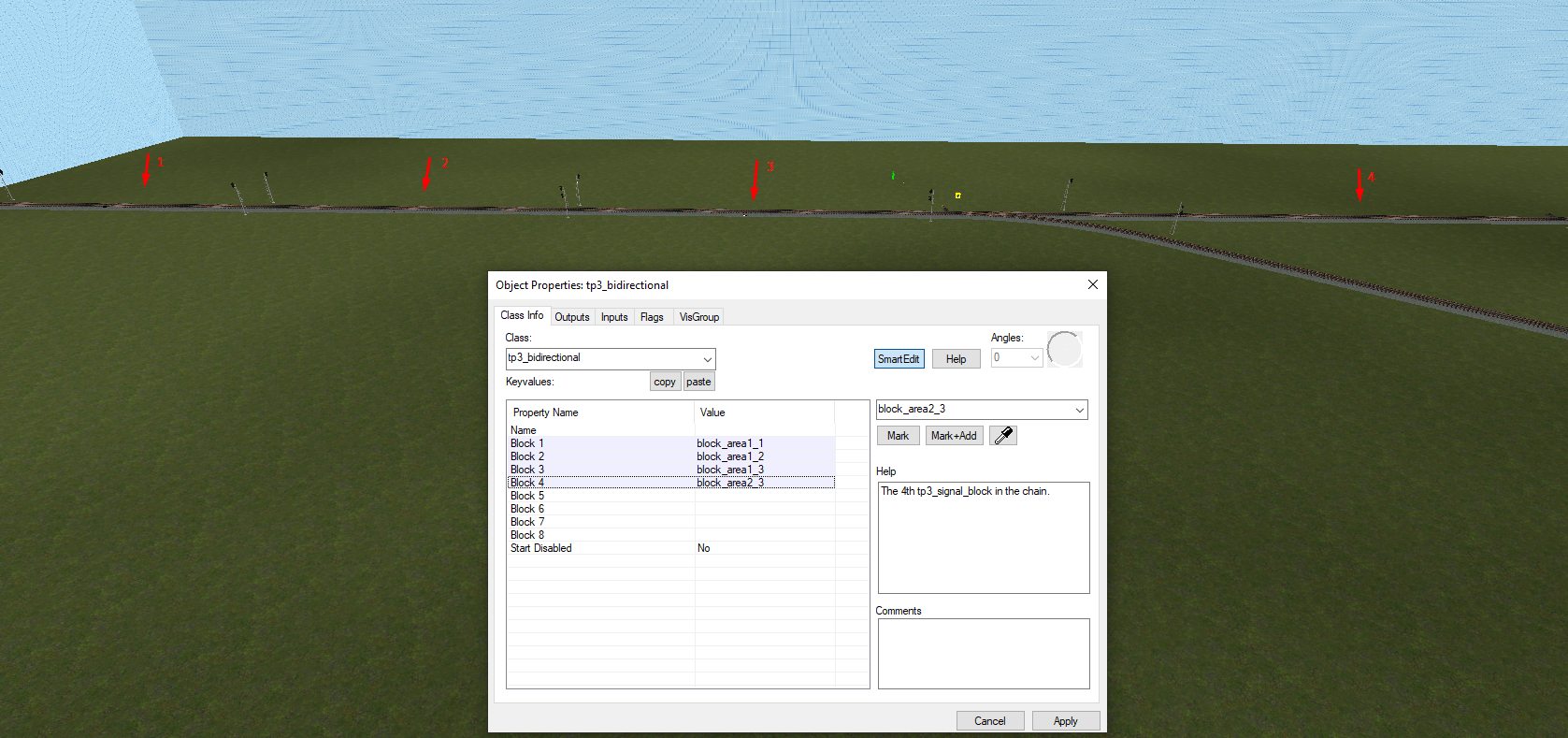Viewport: 1568px width, 738px height.
Task: Select the Block 1 property row
Action: coord(670,443)
